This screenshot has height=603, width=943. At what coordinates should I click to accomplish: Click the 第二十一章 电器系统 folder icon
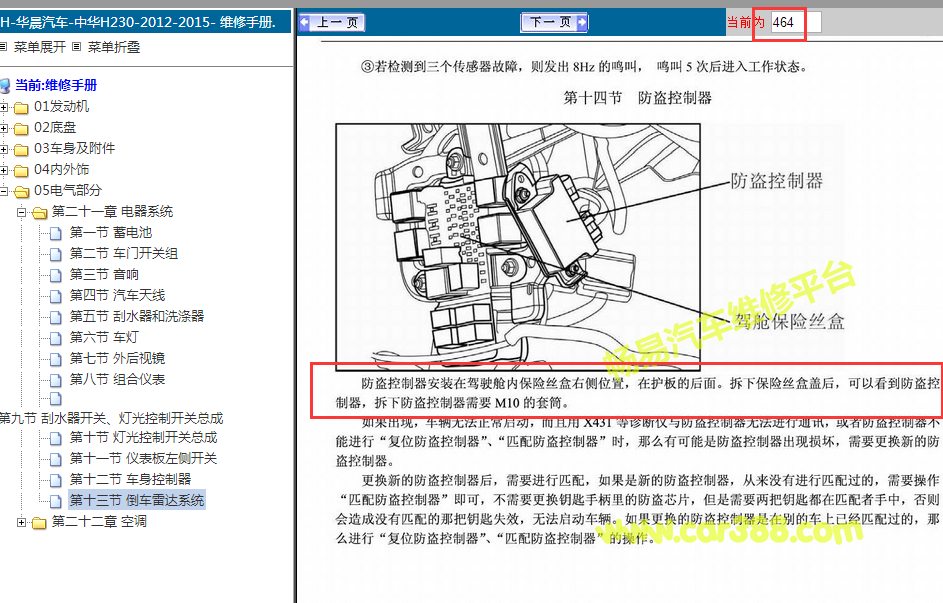pyautogui.click(x=40, y=212)
